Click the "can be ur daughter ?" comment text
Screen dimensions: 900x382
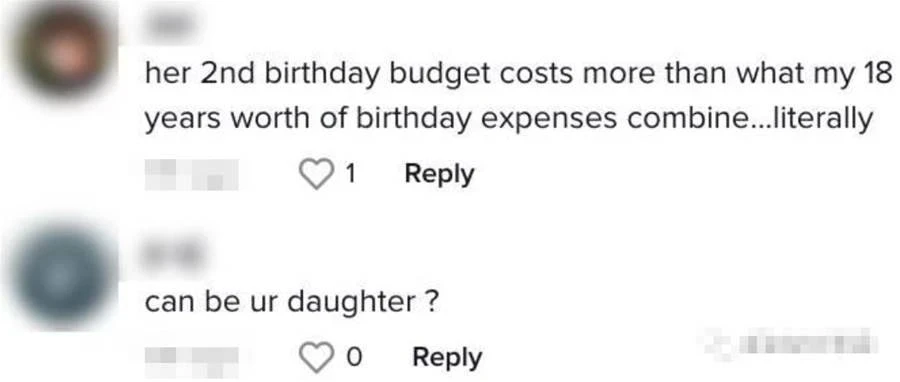click(x=292, y=302)
